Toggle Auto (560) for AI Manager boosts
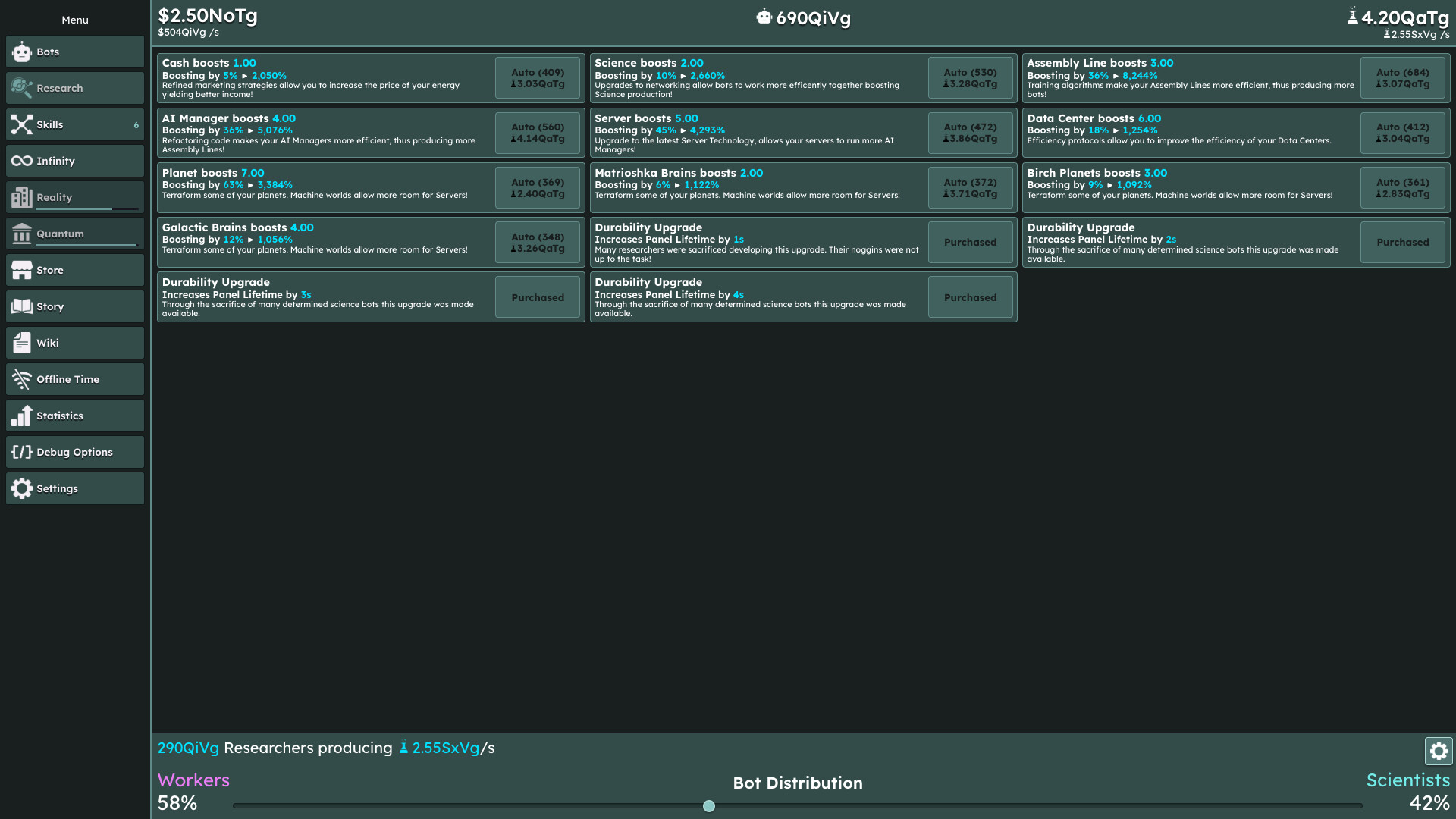This screenshot has width=1456, height=819. 538,133
